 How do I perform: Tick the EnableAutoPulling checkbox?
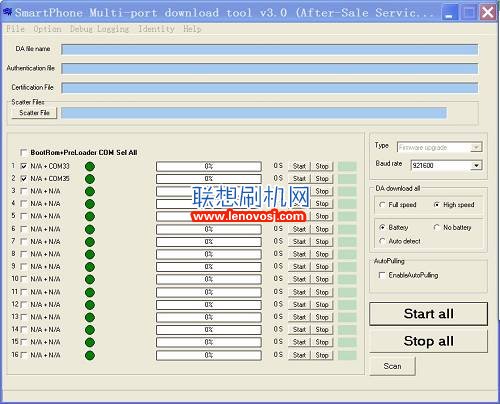click(382, 275)
